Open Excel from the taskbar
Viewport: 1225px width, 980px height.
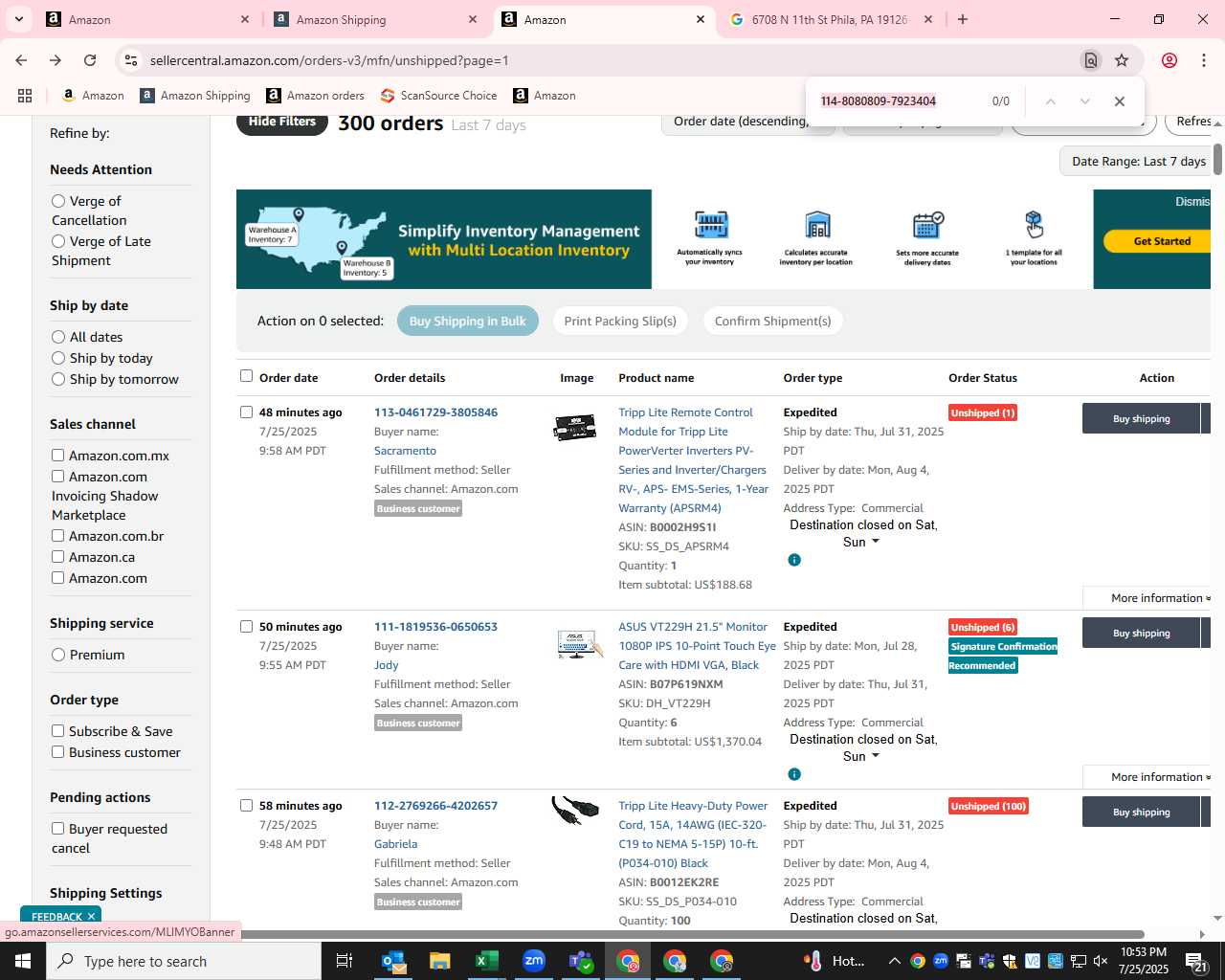[486, 961]
